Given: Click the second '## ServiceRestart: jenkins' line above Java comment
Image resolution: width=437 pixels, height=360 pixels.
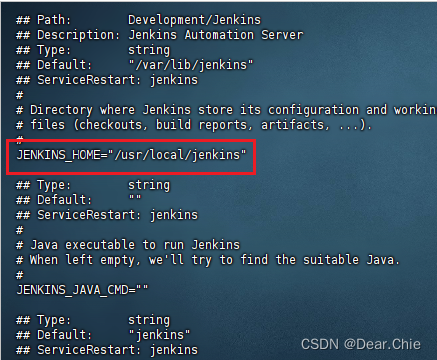Looking at the screenshot, I should click(x=107, y=215).
